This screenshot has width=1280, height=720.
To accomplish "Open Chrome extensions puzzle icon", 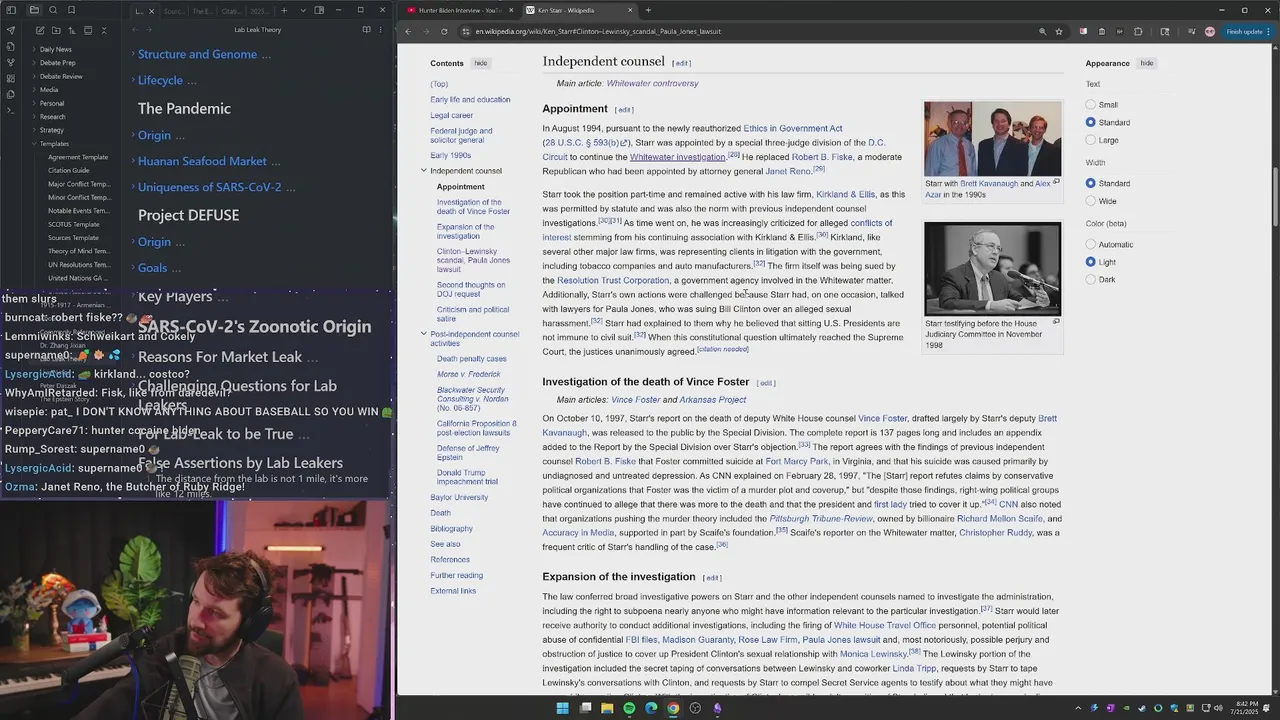I will (1138, 31).
